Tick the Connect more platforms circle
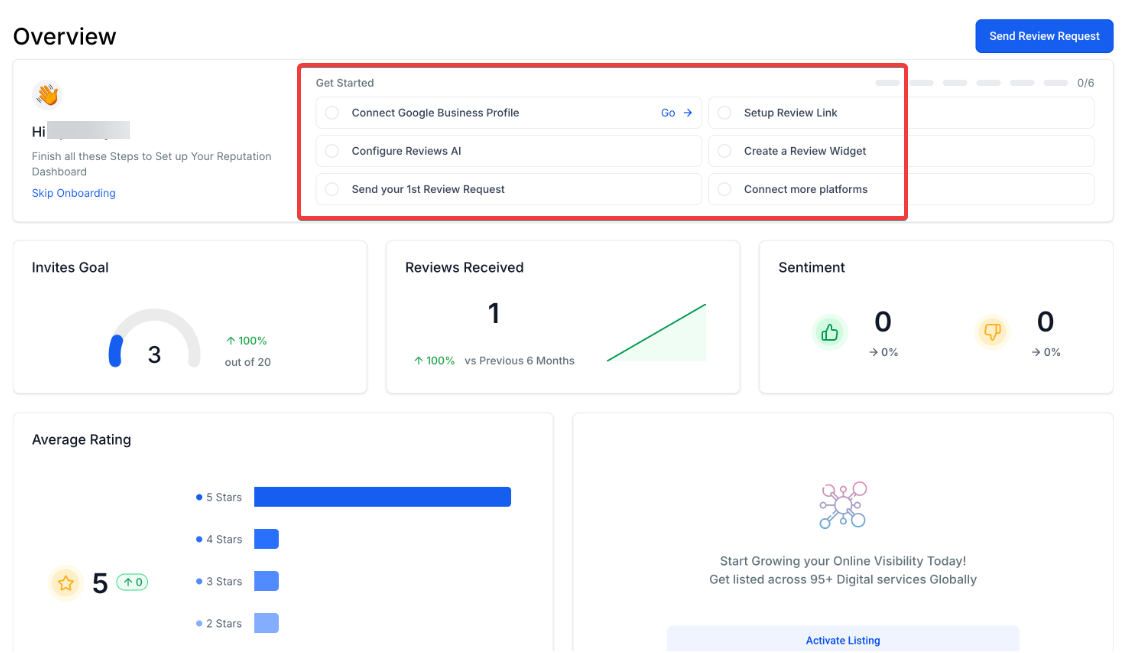 (x=725, y=189)
